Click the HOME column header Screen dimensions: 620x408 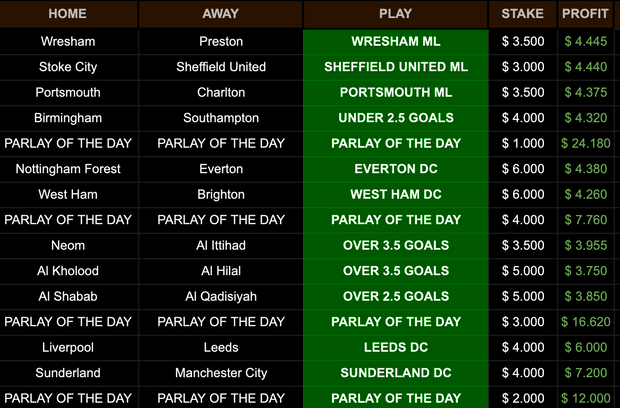pyautogui.click(x=68, y=14)
